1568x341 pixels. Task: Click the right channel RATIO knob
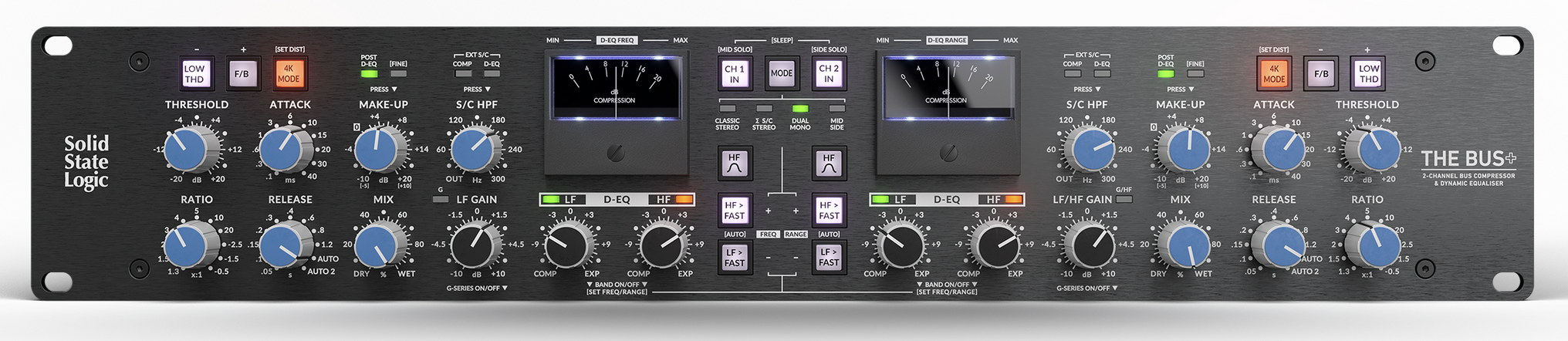1376,246
